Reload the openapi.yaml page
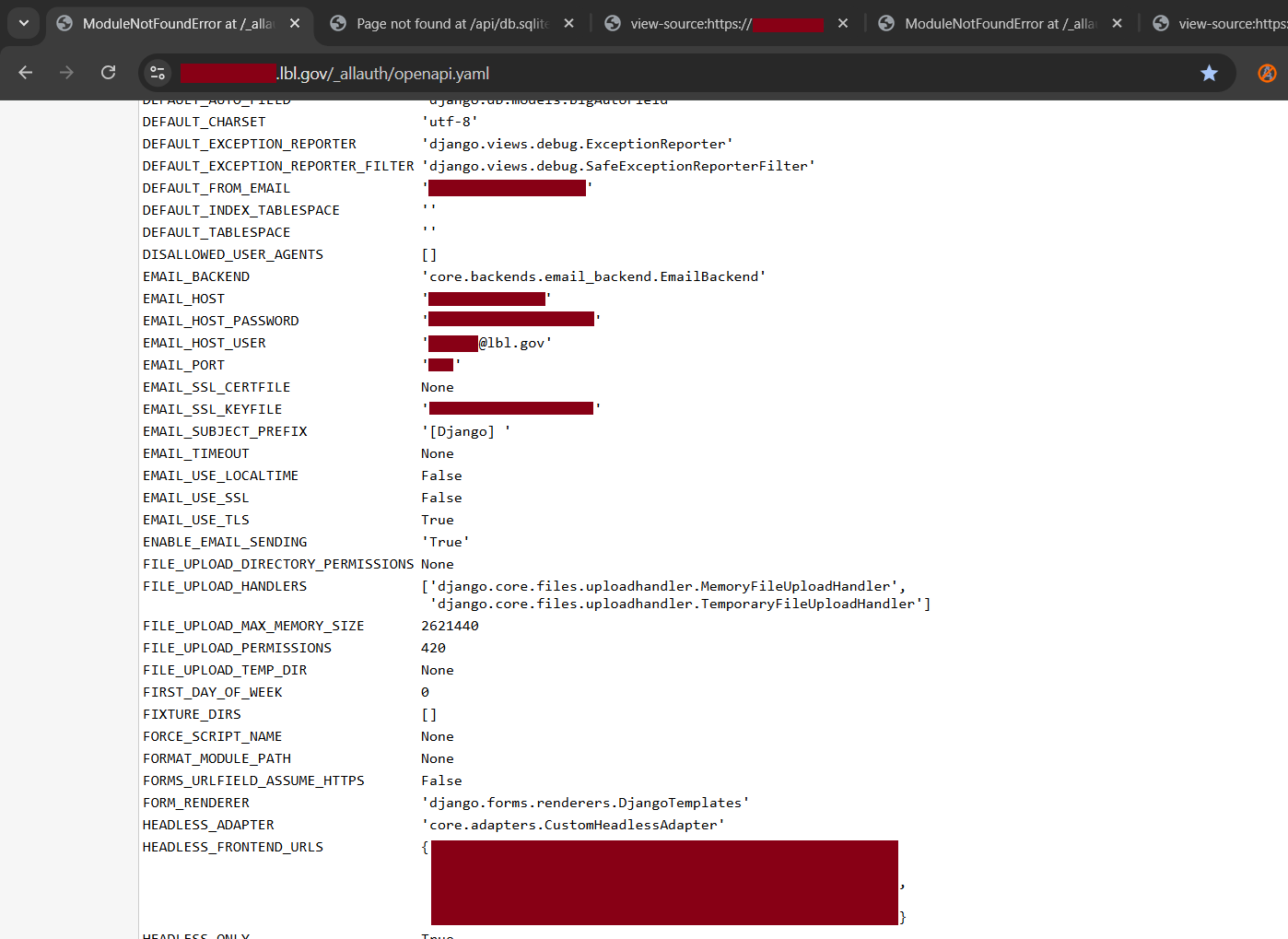The width and height of the screenshot is (1288, 939). coord(108,72)
